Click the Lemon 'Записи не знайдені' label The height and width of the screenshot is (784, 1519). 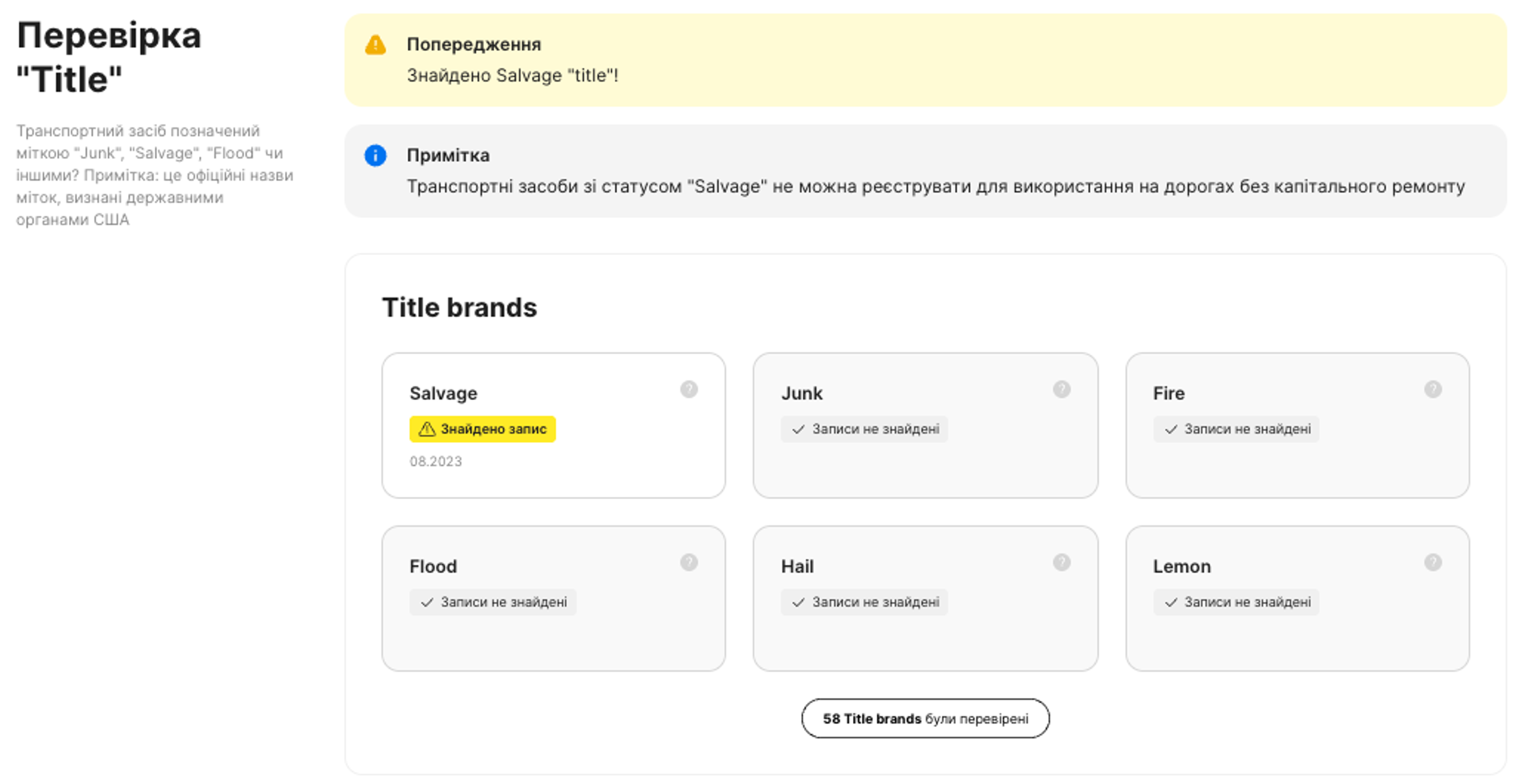click(x=1236, y=602)
